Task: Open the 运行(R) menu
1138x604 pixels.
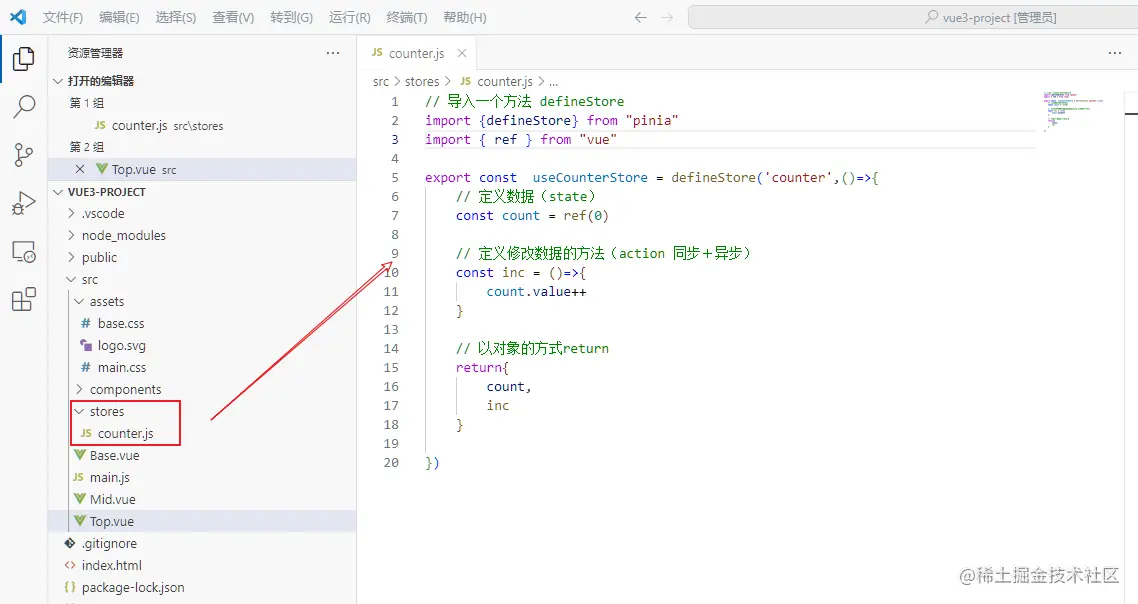Action: [x=349, y=17]
